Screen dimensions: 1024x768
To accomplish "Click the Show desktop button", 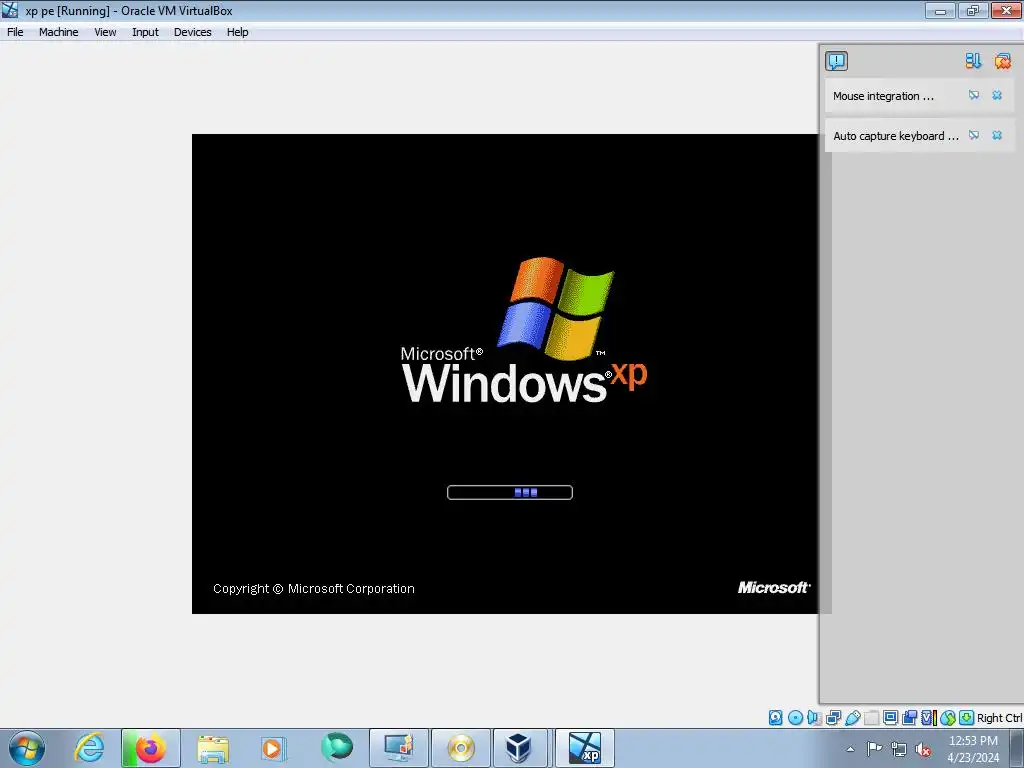I will coord(1017,748).
